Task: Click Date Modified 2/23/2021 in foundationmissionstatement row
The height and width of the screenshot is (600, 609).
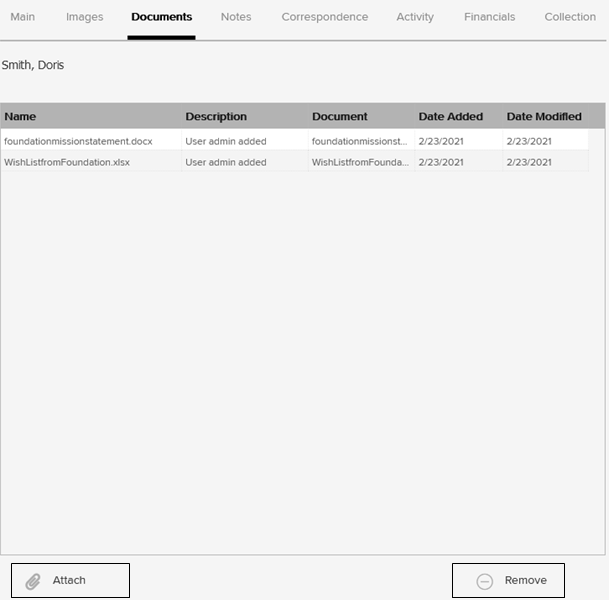Action: [546, 141]
